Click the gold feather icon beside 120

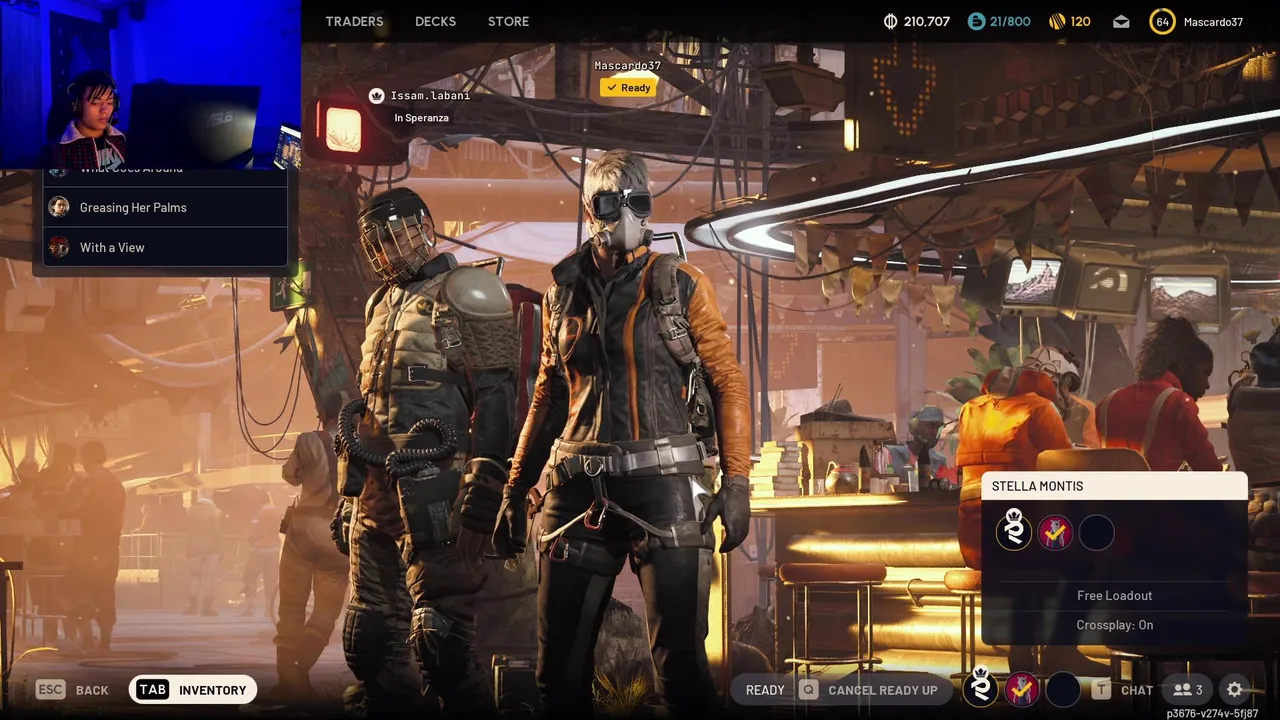pos(1057,21)
